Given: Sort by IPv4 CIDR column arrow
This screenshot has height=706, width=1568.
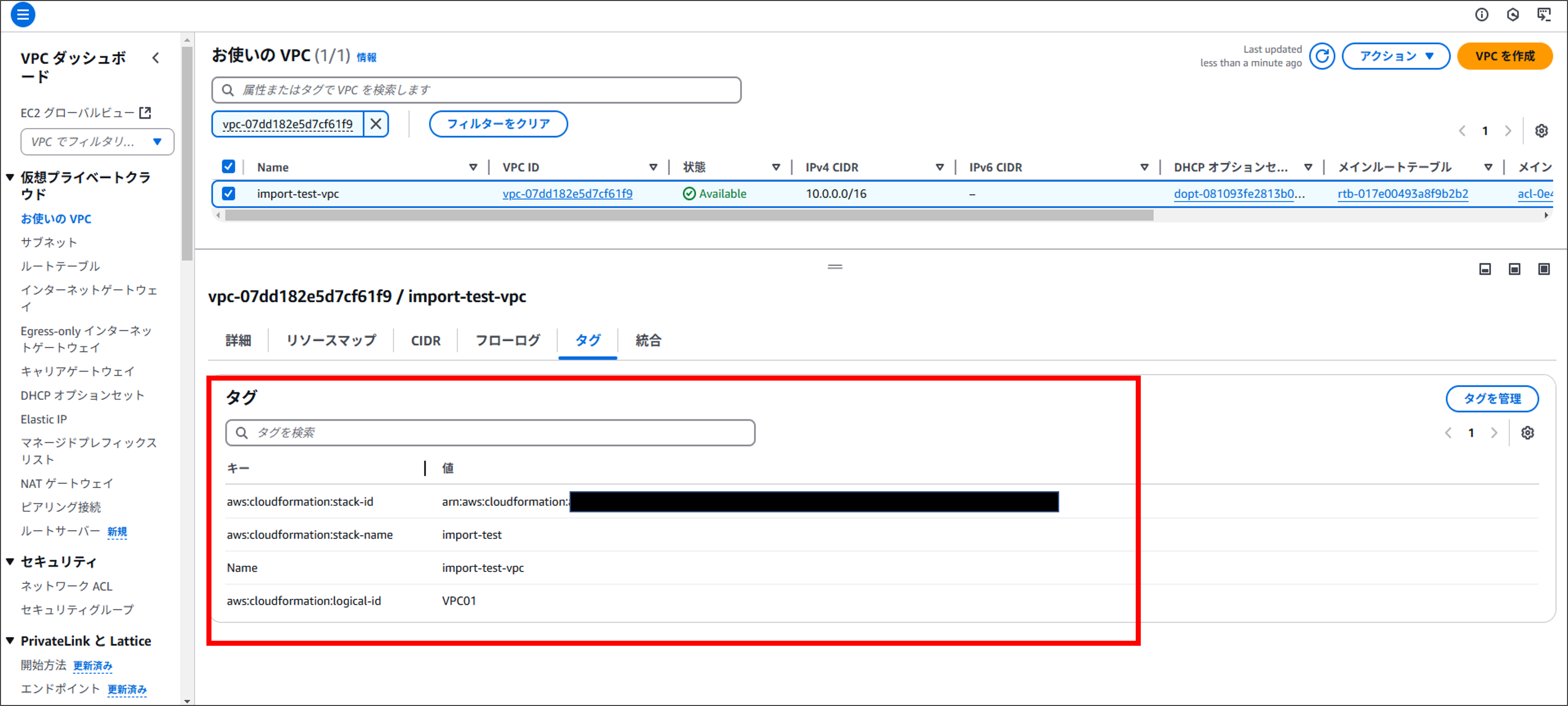Looking at the screenshot, I should (x=940, y=167).
